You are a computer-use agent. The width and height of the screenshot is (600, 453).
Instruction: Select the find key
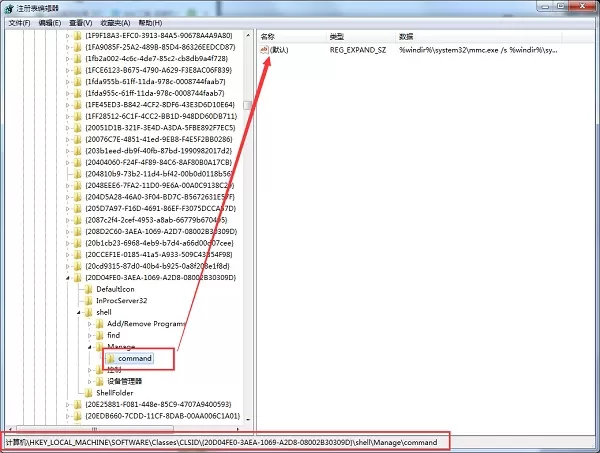pos(114,336)
